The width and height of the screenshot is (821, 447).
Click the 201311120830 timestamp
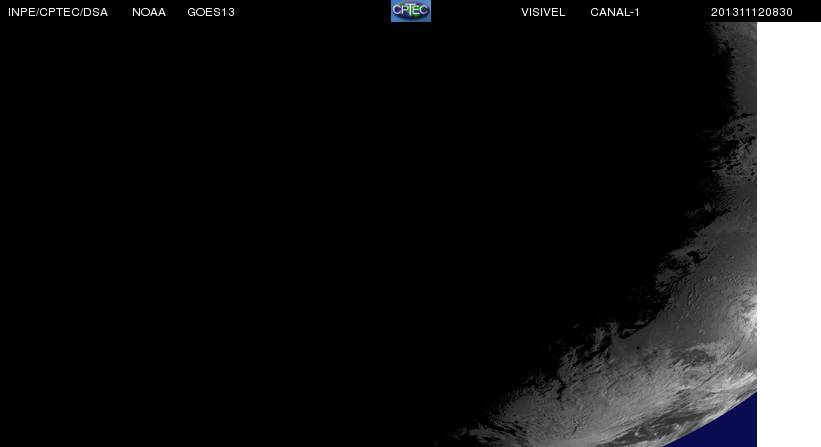tap(751, 12)
